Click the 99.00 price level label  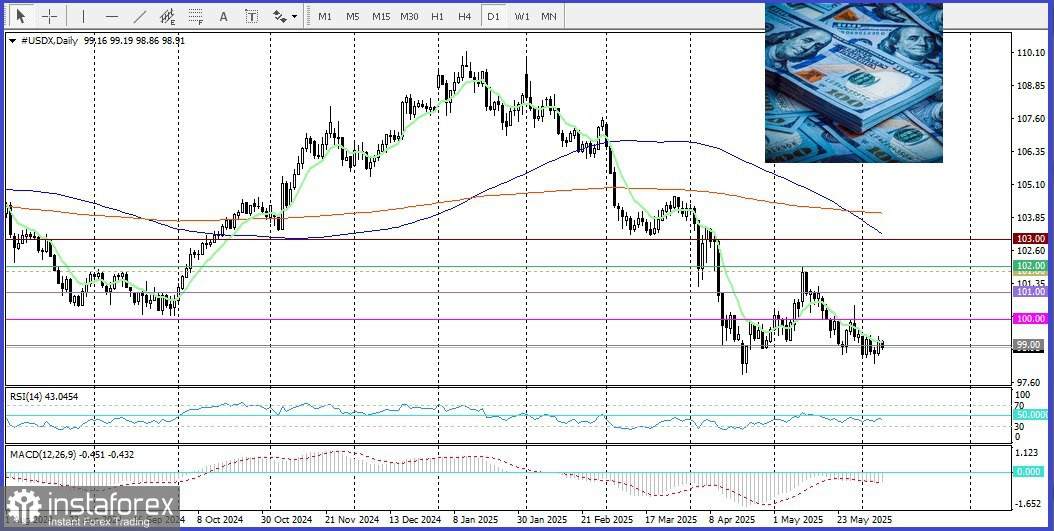(x=1028, y=345)
